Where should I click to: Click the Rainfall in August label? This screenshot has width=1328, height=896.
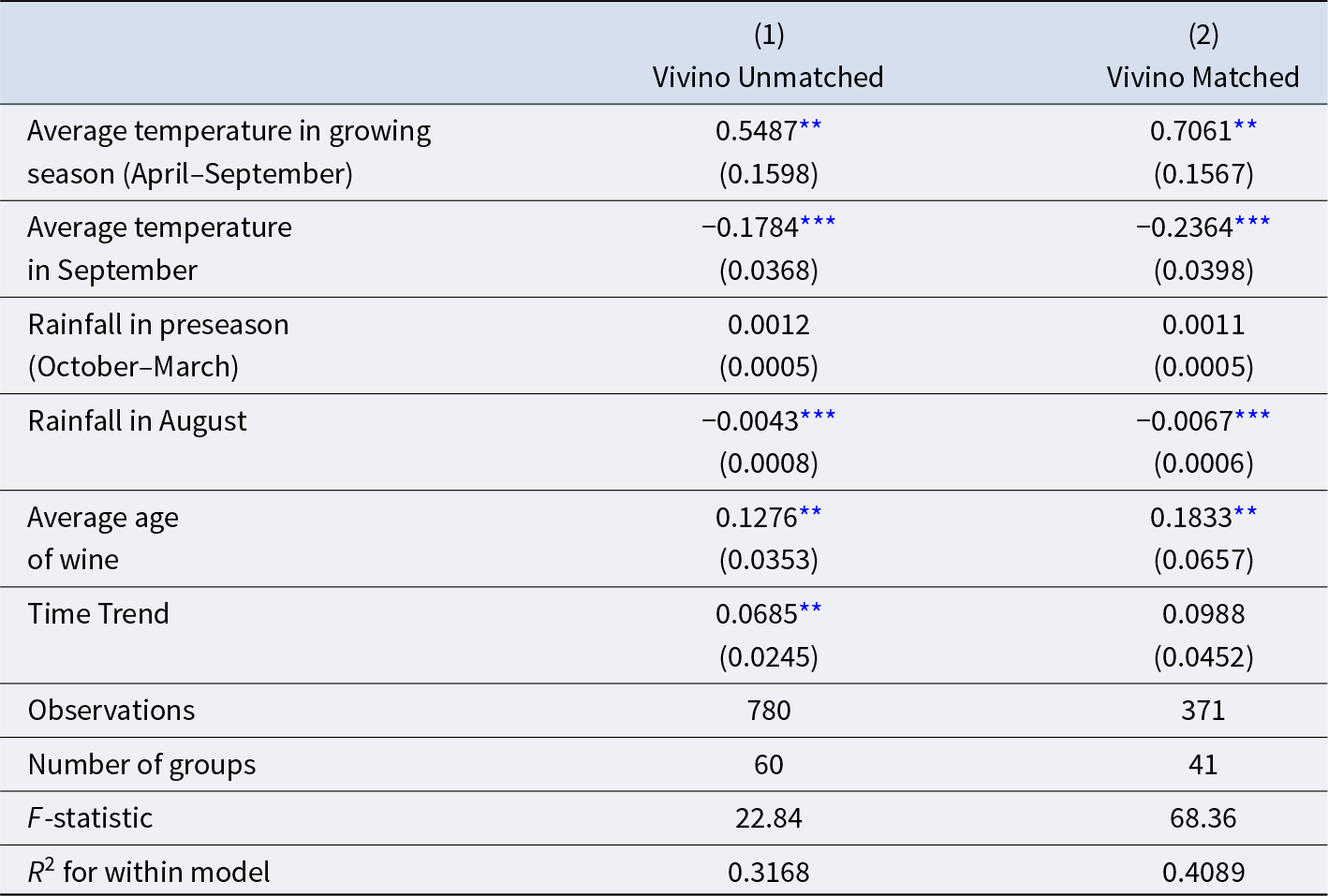137,421
